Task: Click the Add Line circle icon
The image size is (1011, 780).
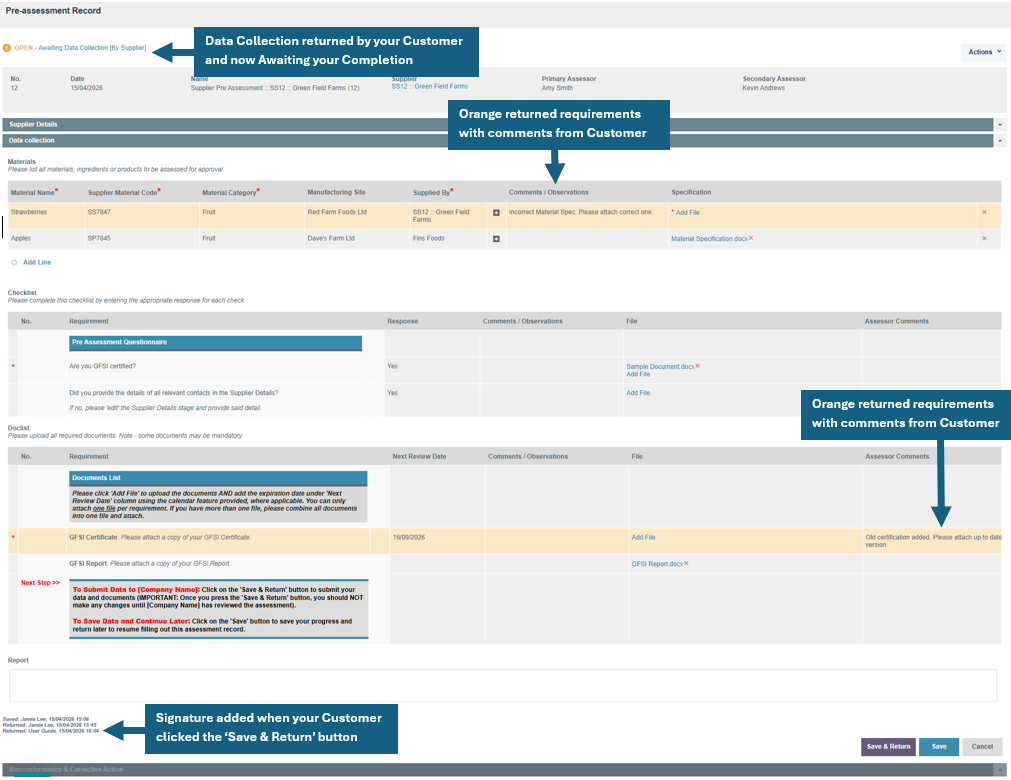Action: click(14, 262)
